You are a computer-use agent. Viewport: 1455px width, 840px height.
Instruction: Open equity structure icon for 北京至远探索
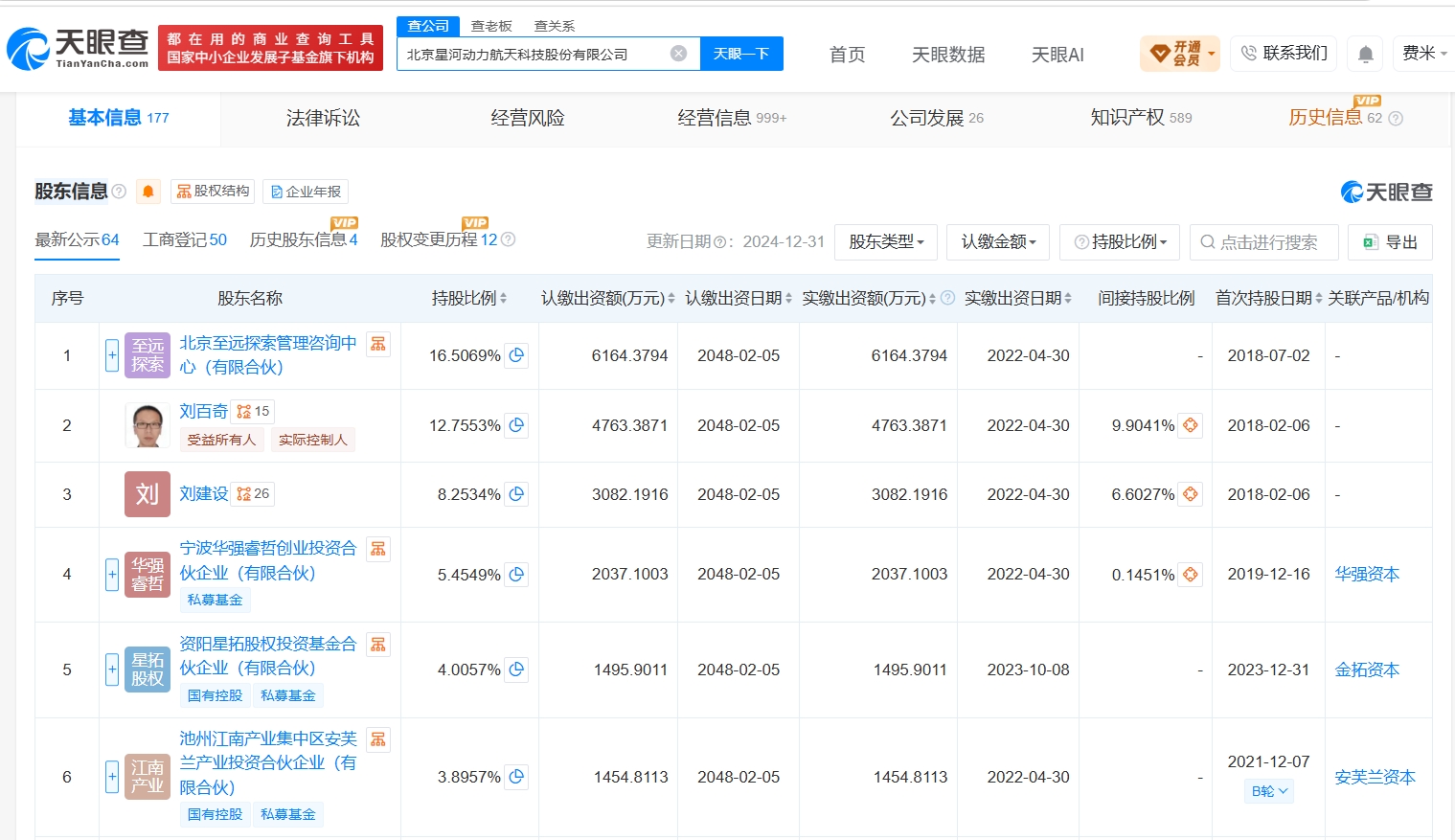click(378, 344)
